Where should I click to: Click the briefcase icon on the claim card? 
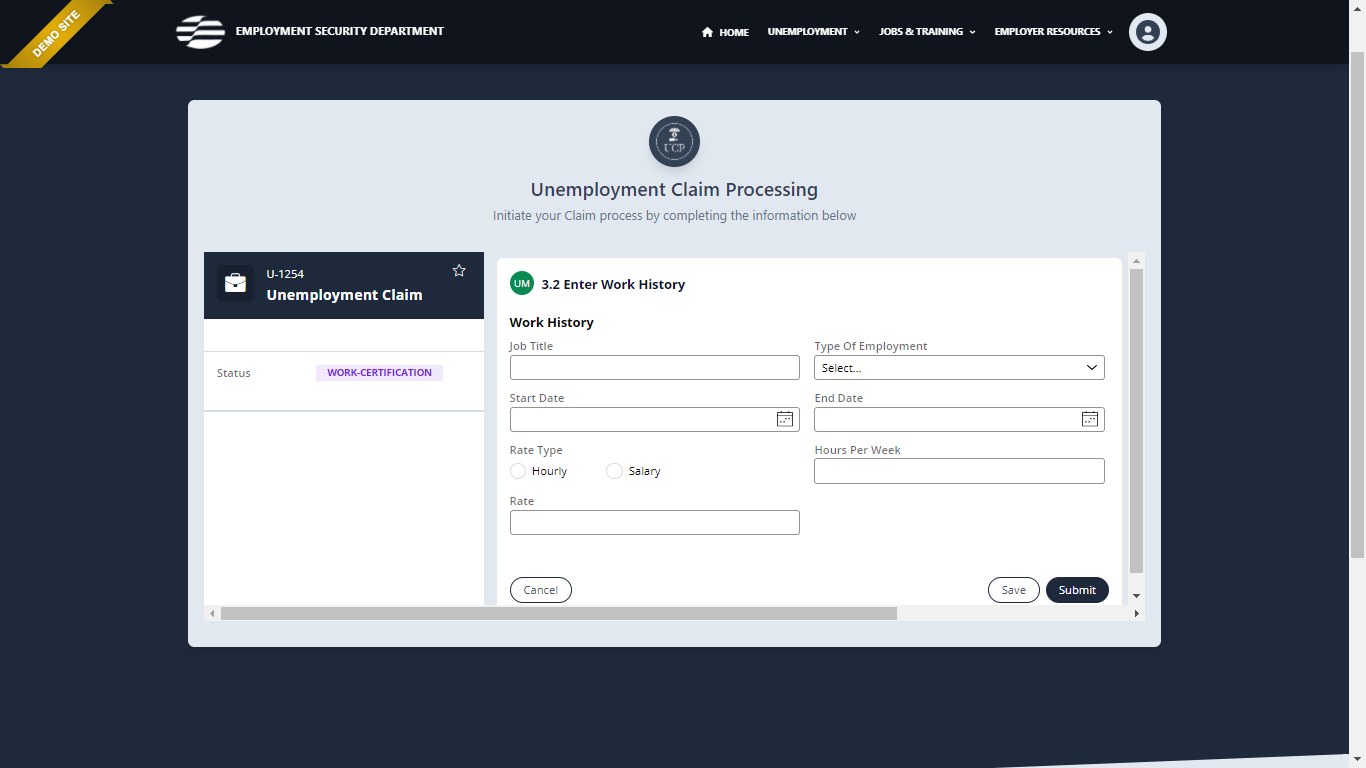pyautogui.click(x=235, y=283)
